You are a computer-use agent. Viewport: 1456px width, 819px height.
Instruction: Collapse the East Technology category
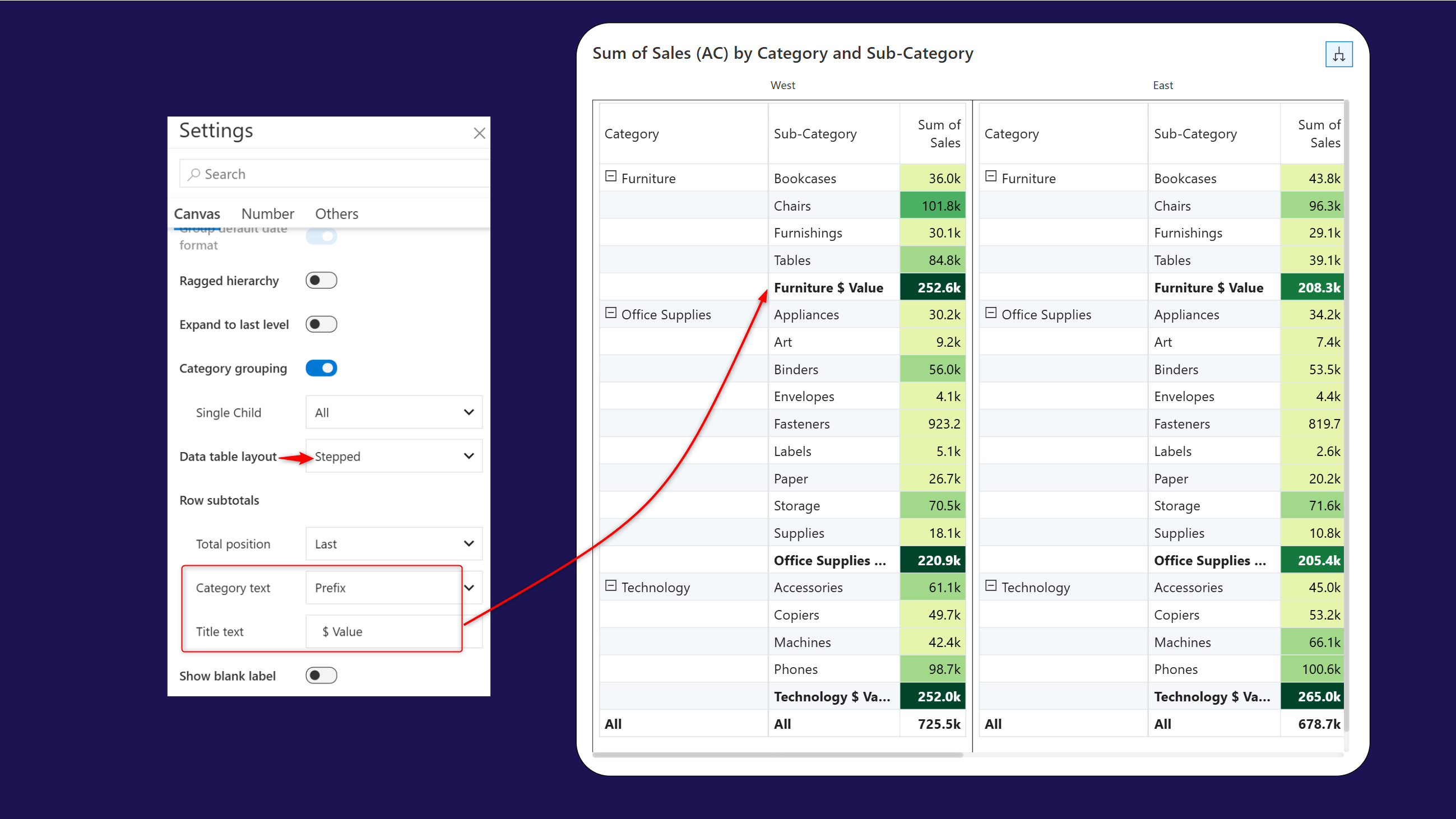click(990, 585)
